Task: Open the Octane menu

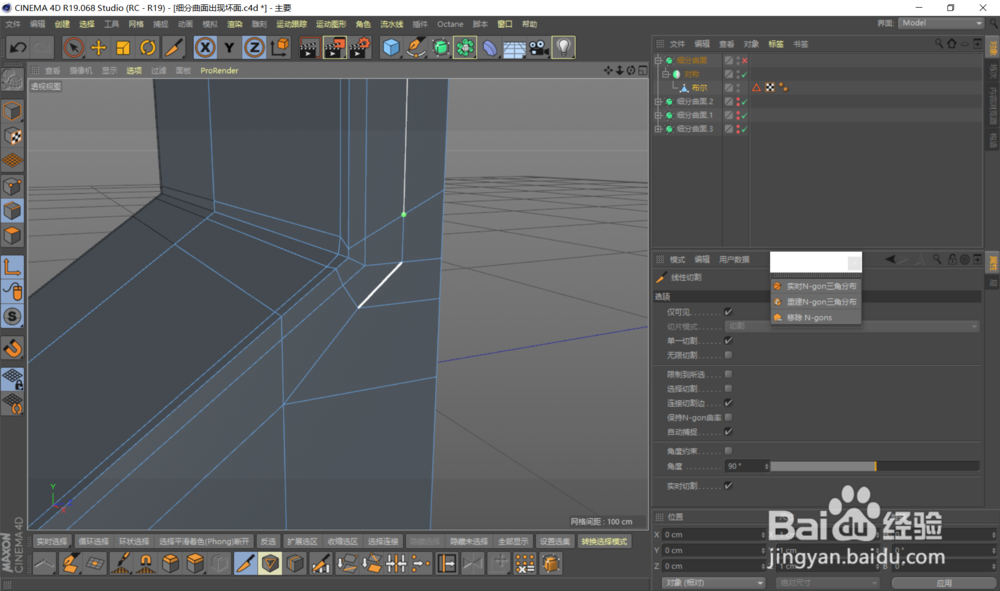Action: [450, 24]
